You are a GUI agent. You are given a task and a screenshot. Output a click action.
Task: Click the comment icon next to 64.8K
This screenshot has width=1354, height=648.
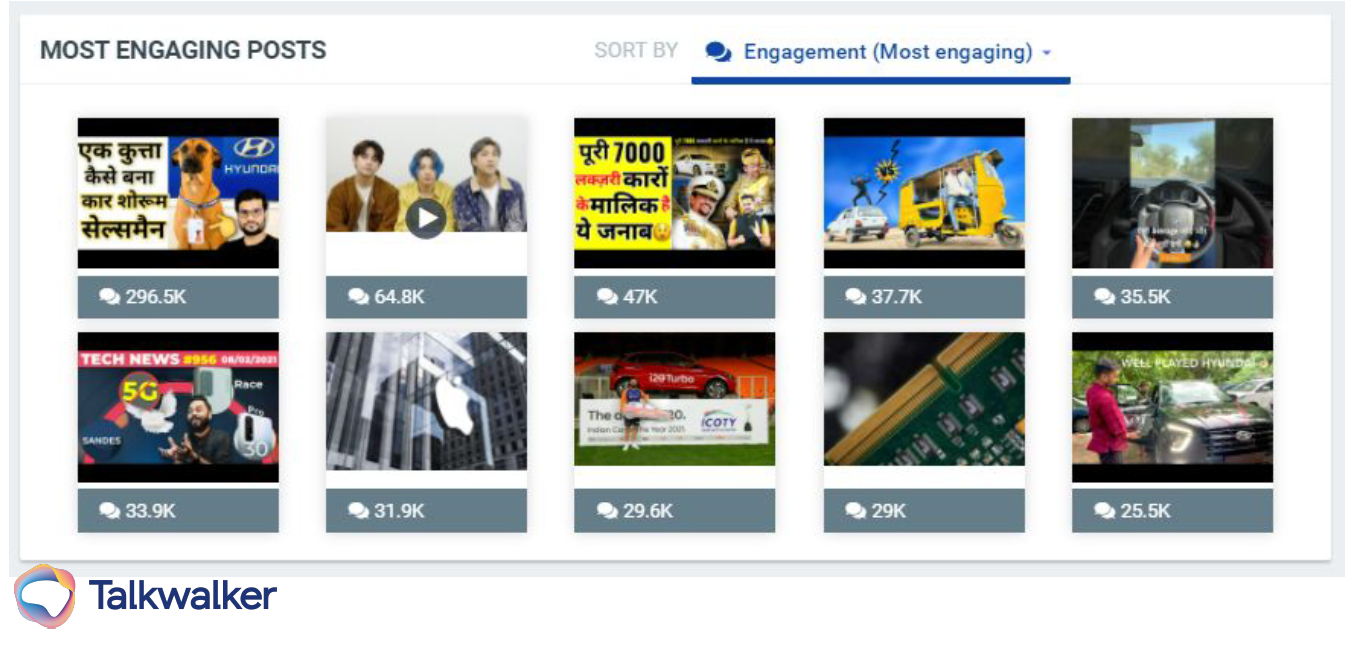coord(358,297)
